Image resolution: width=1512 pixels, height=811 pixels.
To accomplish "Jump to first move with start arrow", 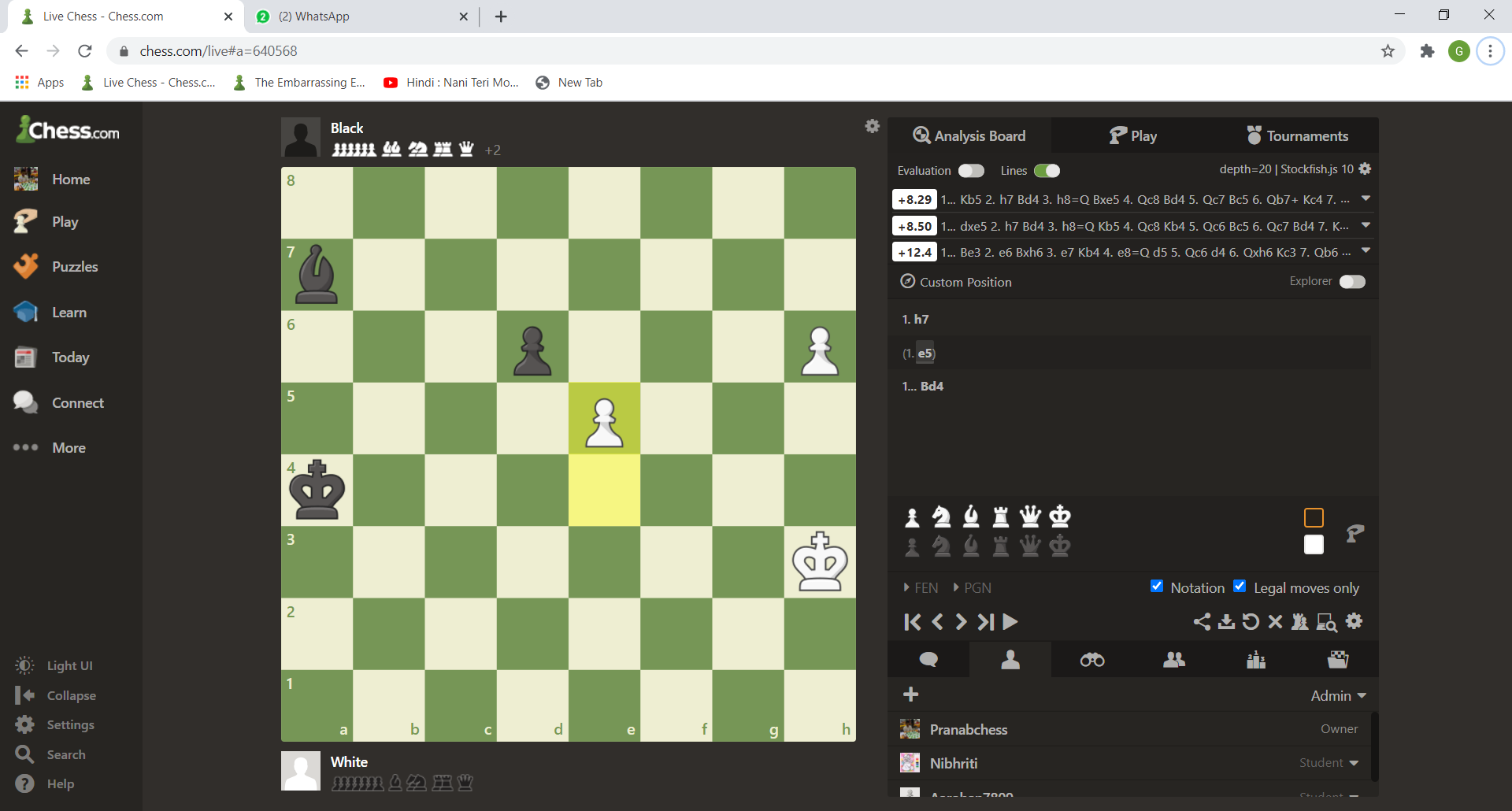I will point(912,622).
